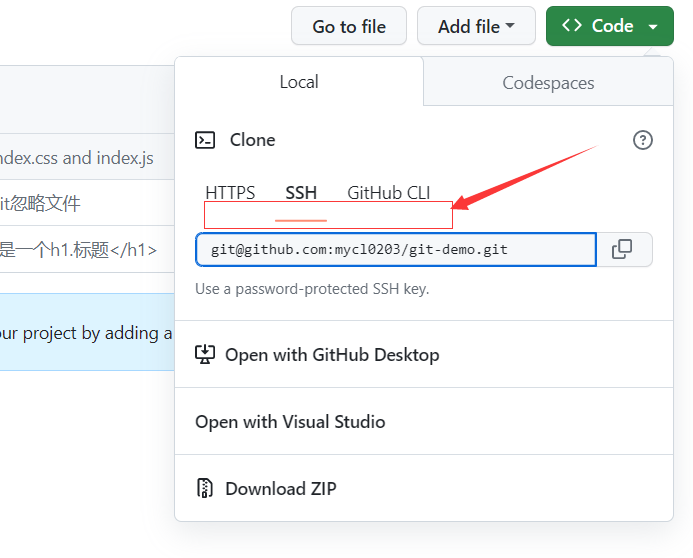Select the HTTPS clone option
The width and height of the screenshot is (693, 558).
[x=230, y=193]
